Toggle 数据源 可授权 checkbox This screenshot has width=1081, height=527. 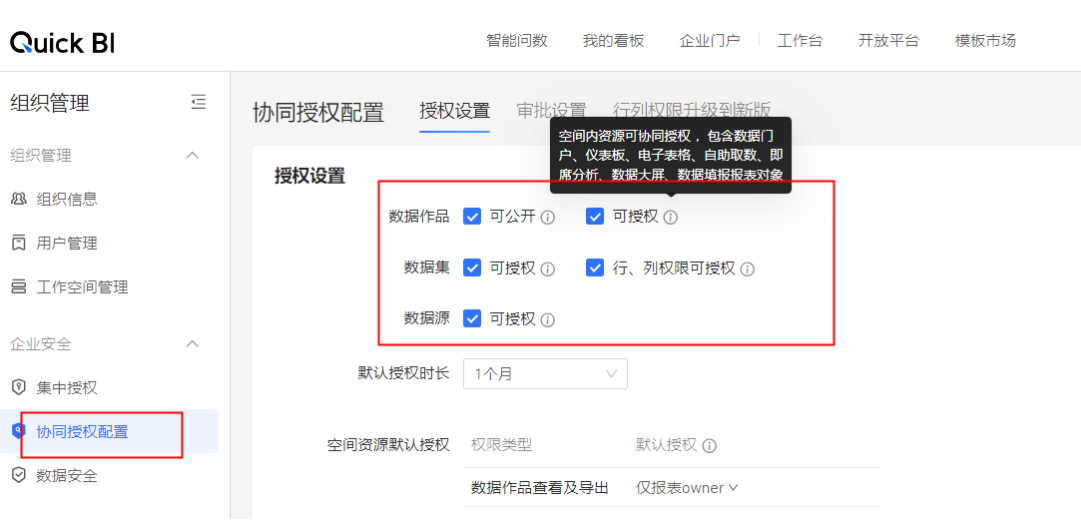(473, 319)
